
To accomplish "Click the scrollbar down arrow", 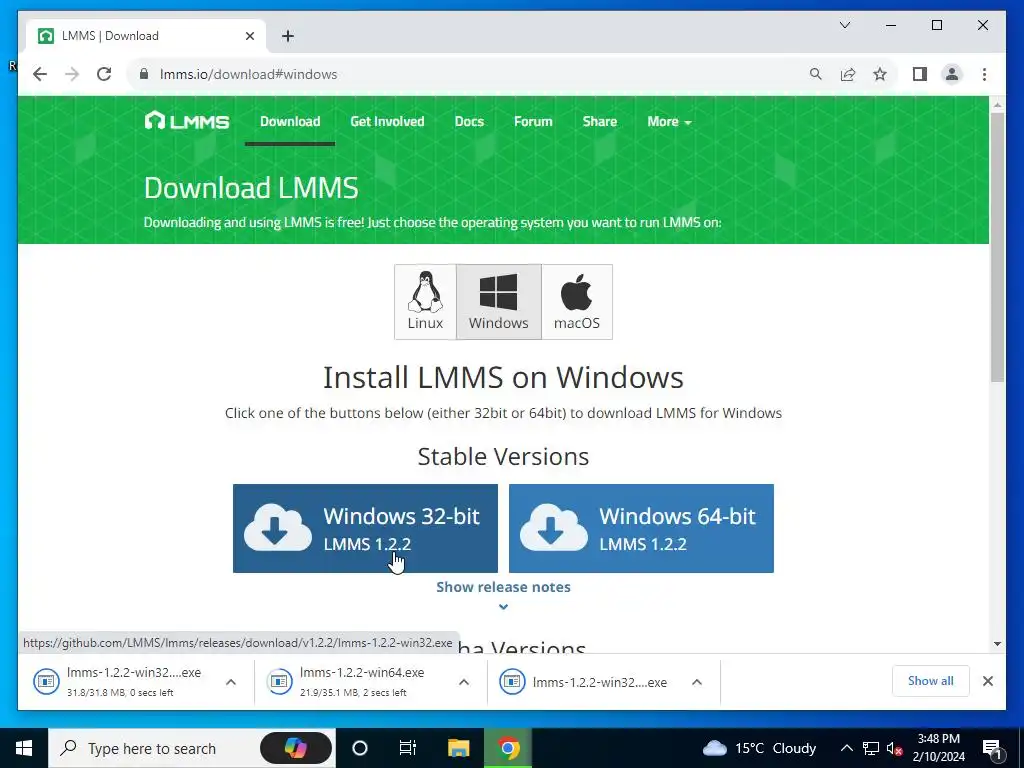I will tap(997, 644).
